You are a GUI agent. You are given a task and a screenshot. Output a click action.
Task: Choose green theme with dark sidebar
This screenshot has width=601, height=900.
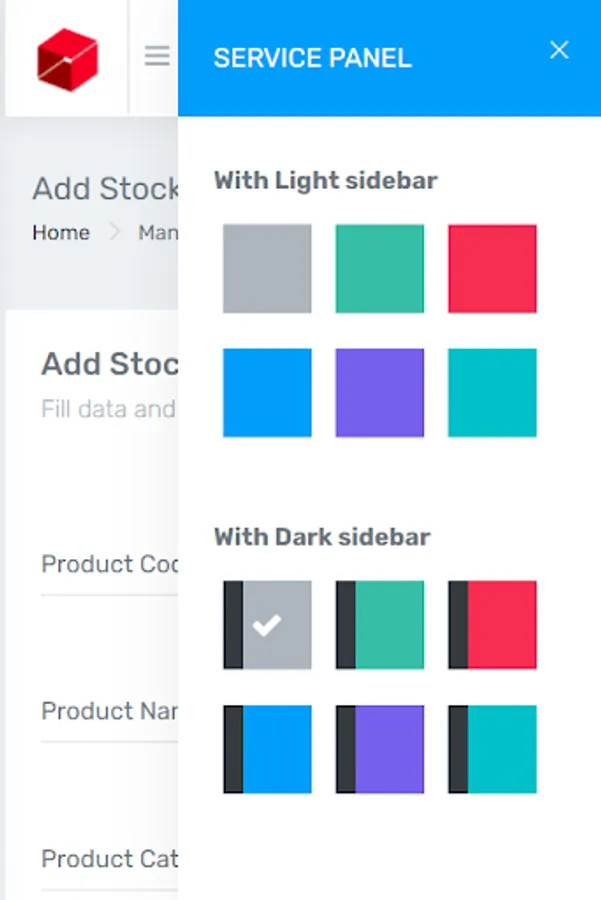coord(380,625)
